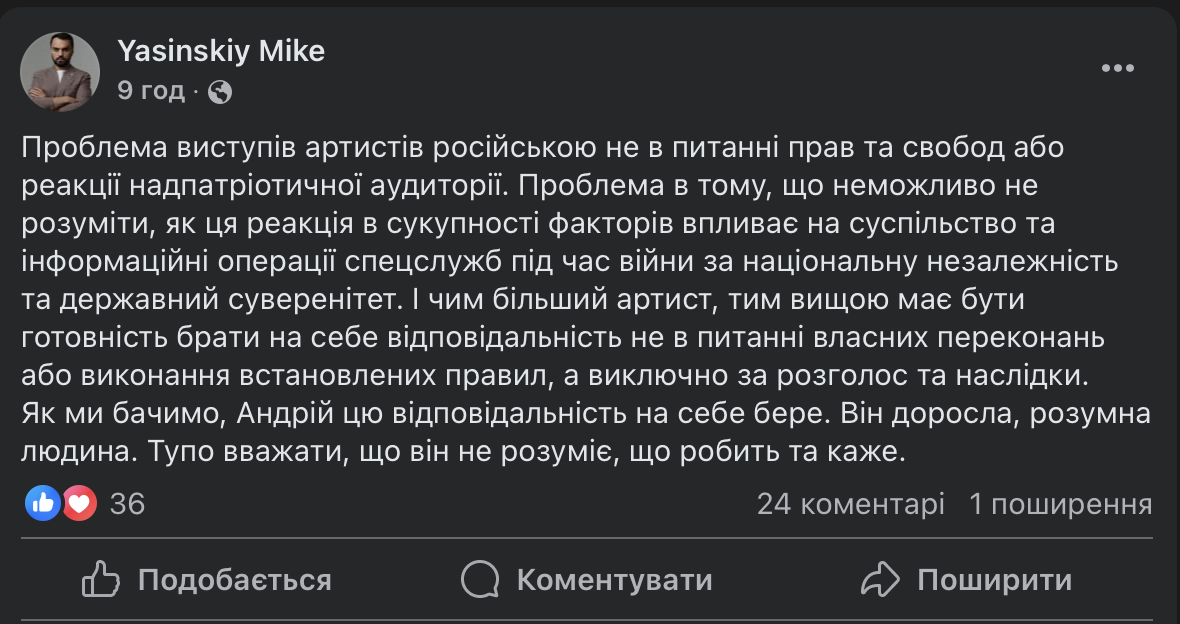Click the speech bubble icon beside Коментувати
The height and width of the screenshot is (624, 1180).
pyautogui.click(x=480, y=580)
